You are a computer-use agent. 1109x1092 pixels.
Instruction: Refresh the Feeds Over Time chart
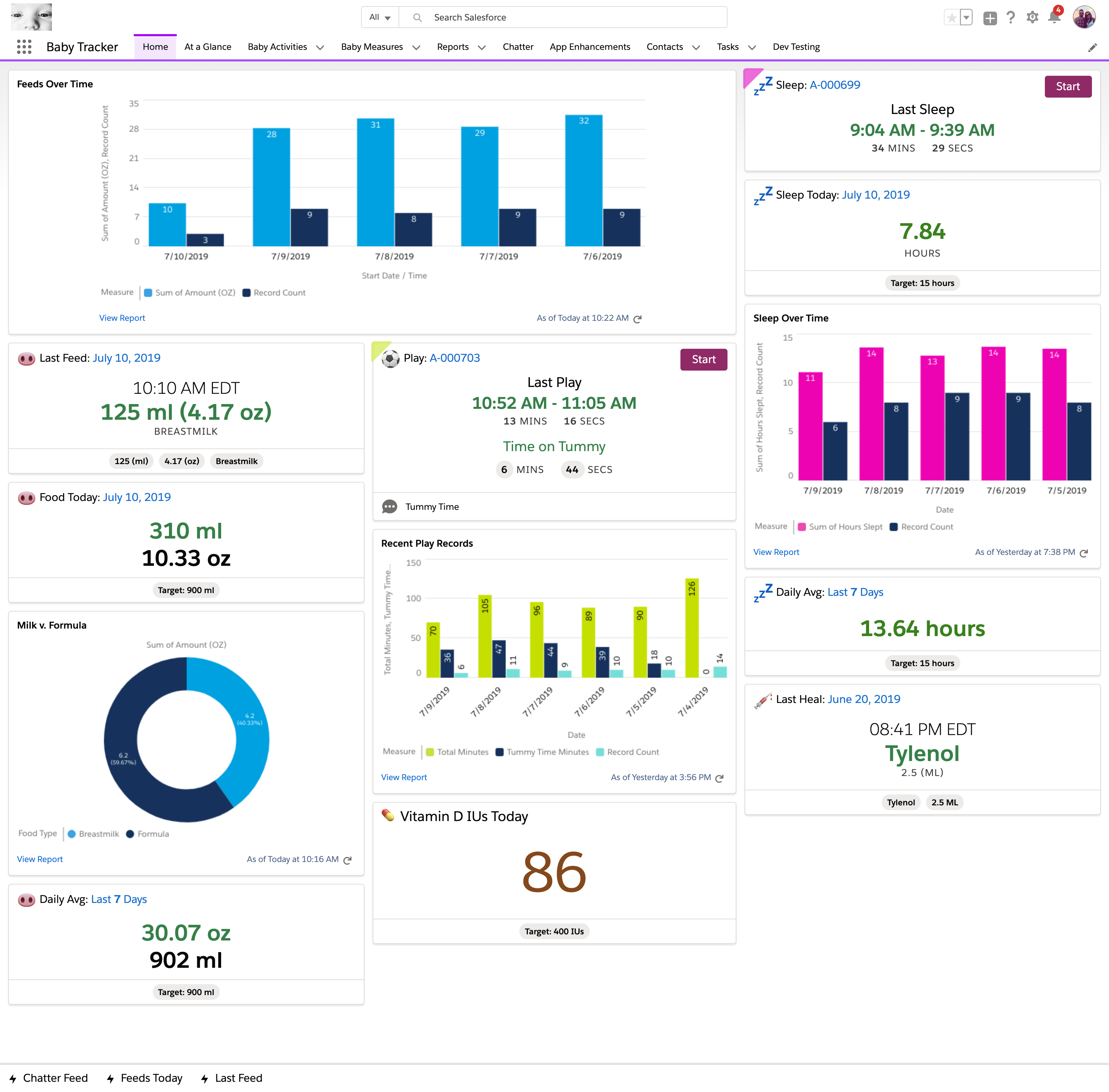[638, 319]
